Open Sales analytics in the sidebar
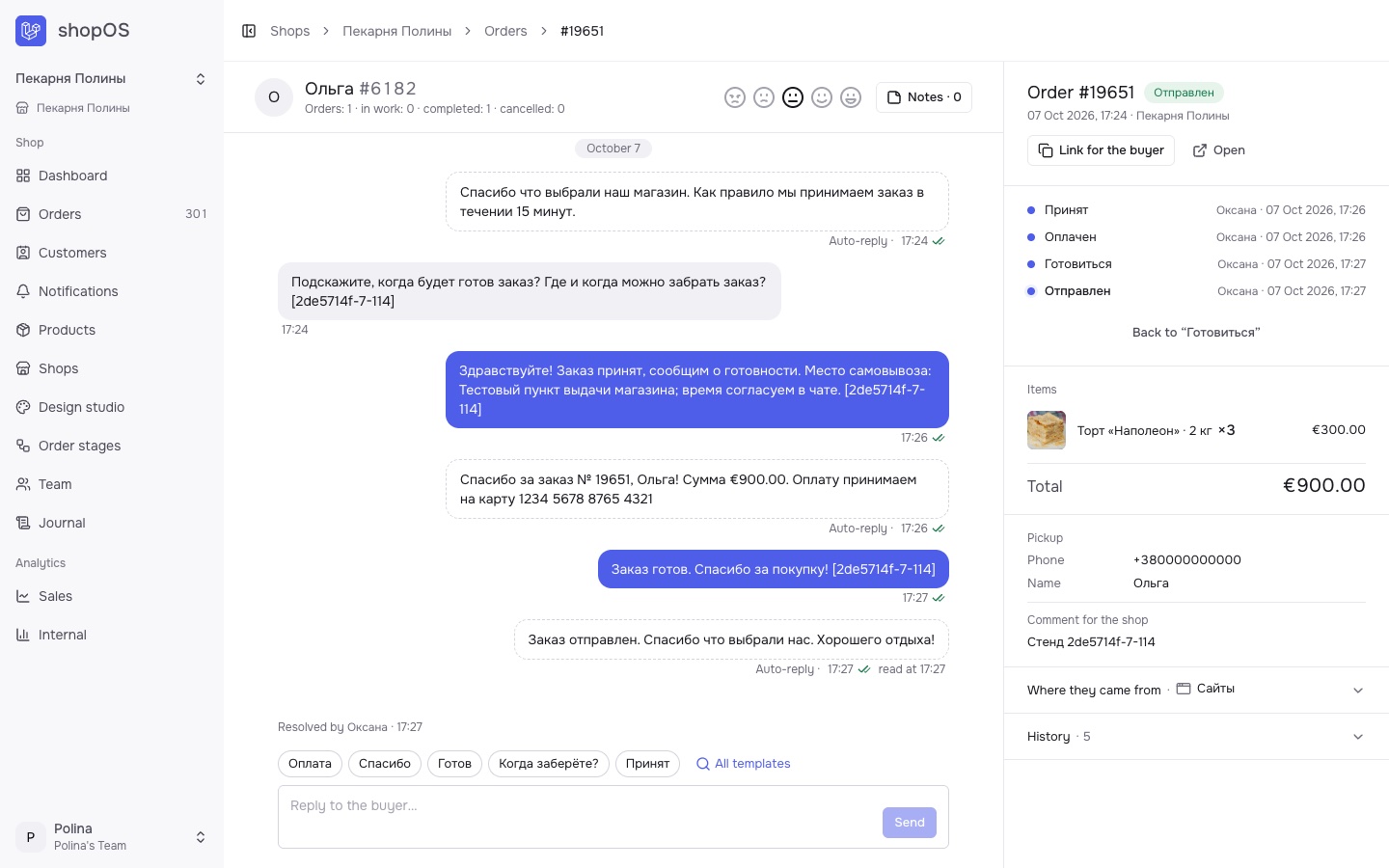The height and width of the screenshot is (868, 1389). click(x=111, y=596)
